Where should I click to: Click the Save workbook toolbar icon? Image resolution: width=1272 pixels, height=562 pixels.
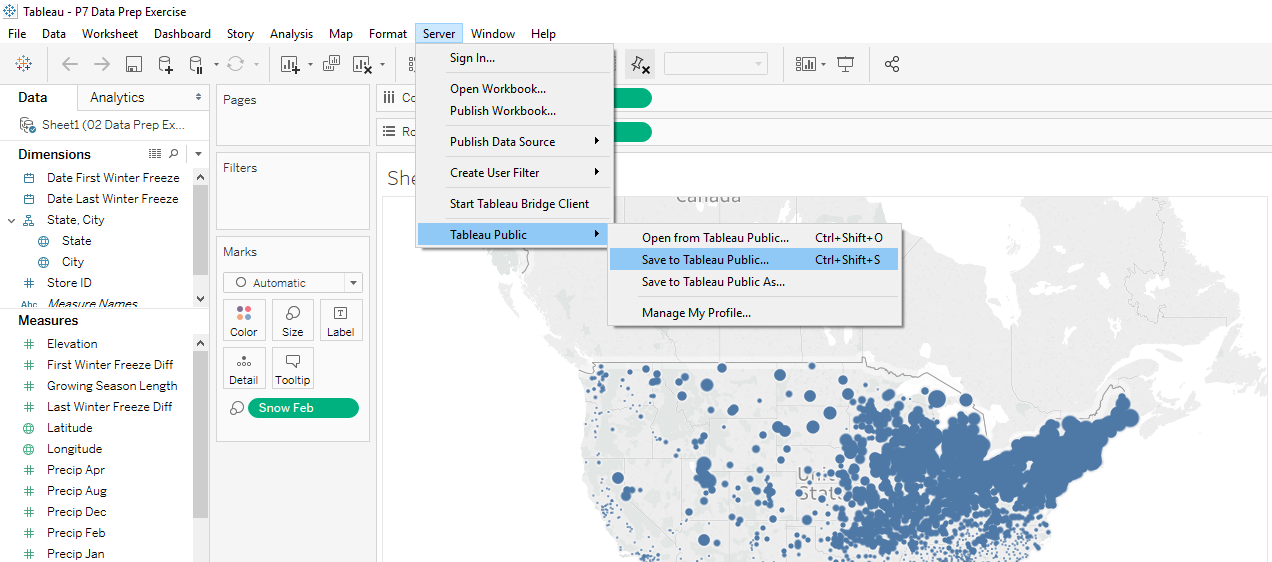tap(133, 64)
